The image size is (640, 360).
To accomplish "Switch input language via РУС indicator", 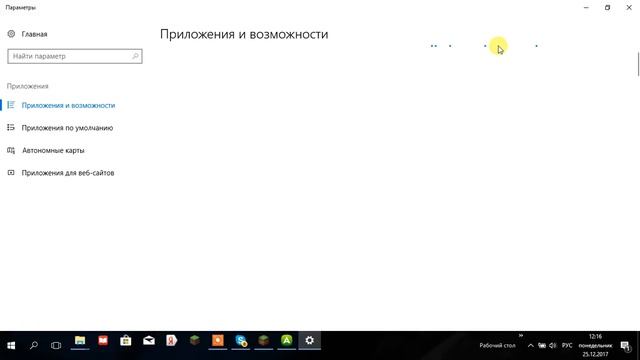I will (567, 346).
